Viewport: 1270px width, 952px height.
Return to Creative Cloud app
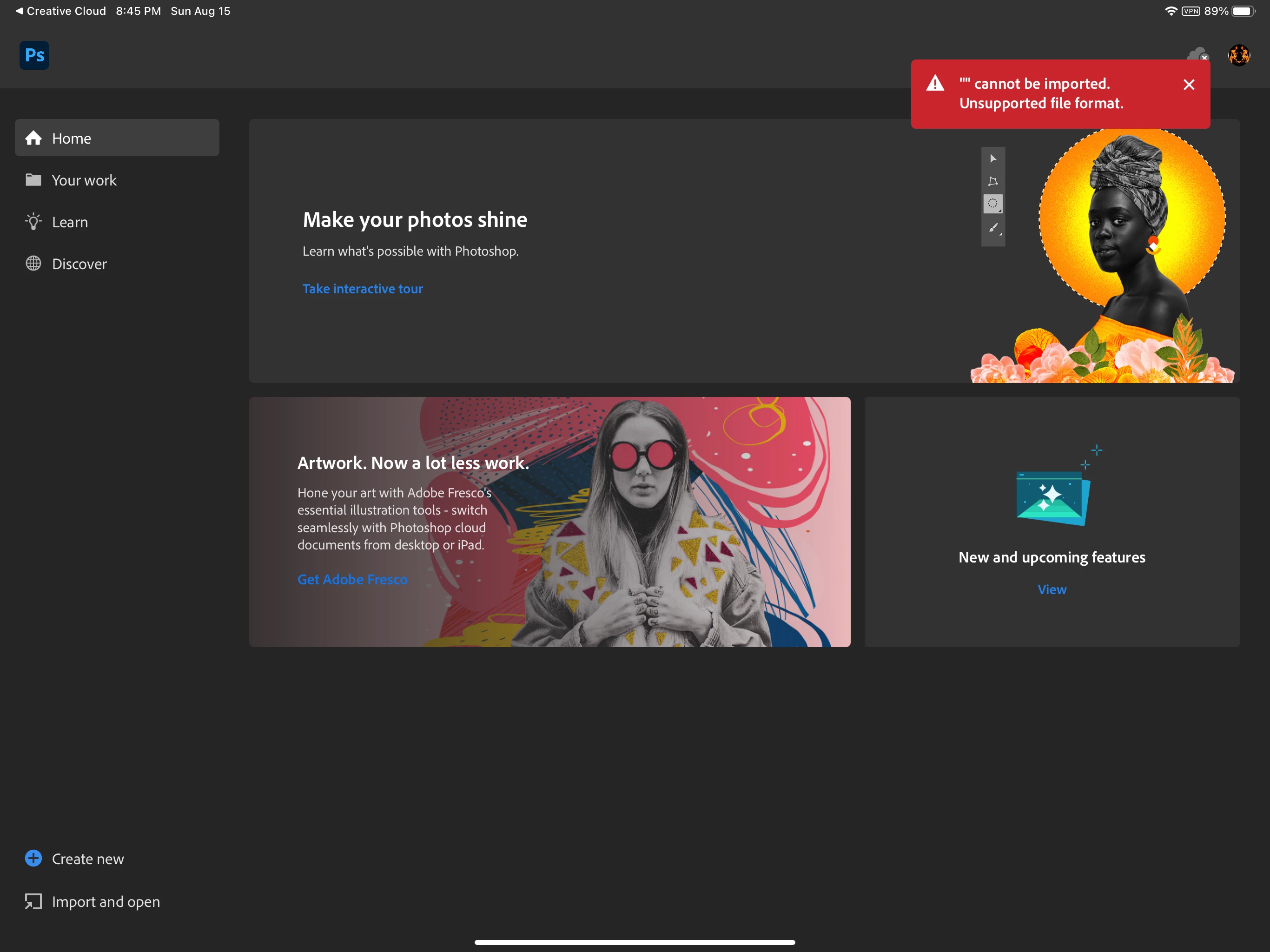(x=60, y=11)
